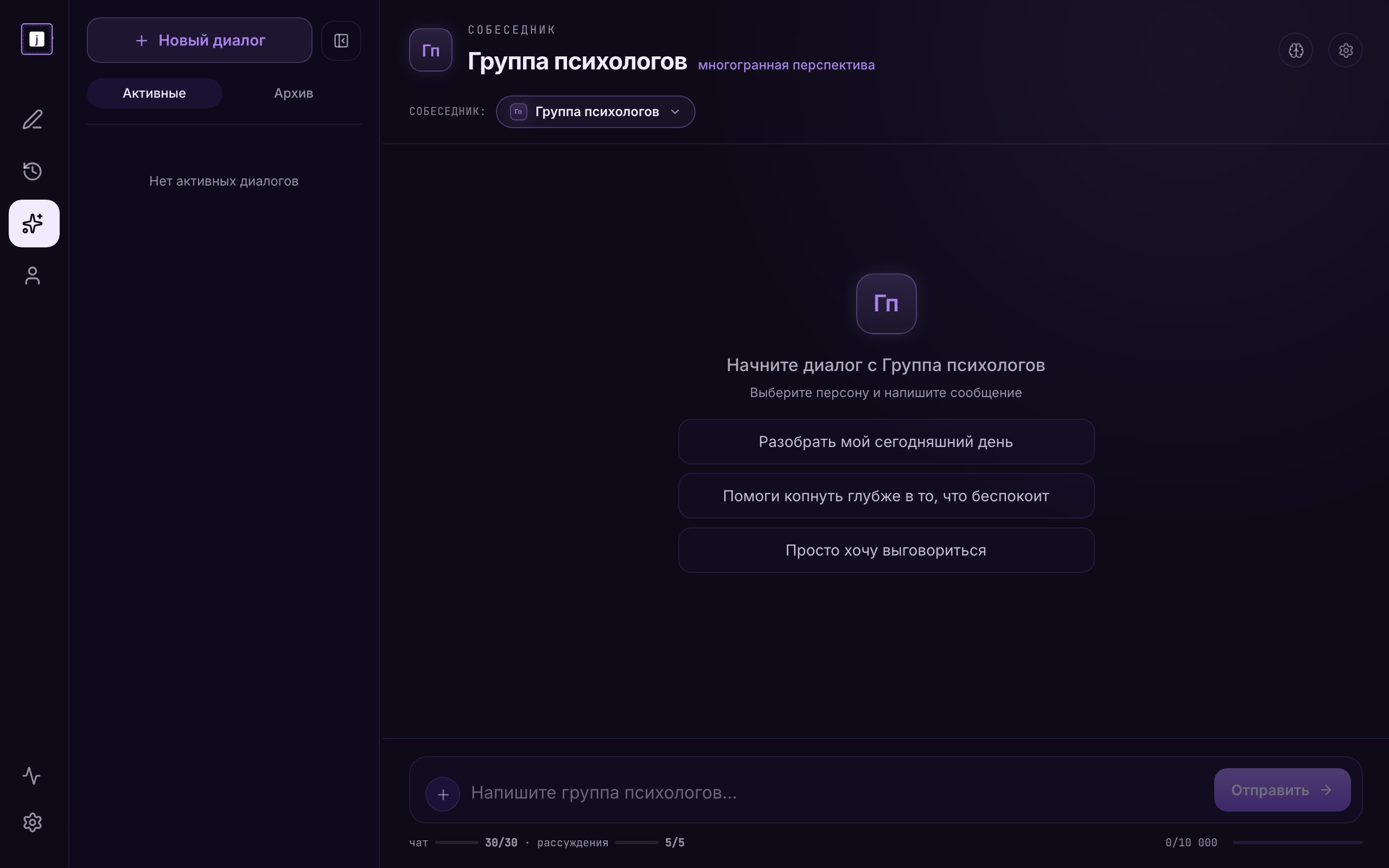Choose Просто хочу выговориться suggestion
Image resolution: width=1389 pixels, height=868 pixels.
click(886, 550)
